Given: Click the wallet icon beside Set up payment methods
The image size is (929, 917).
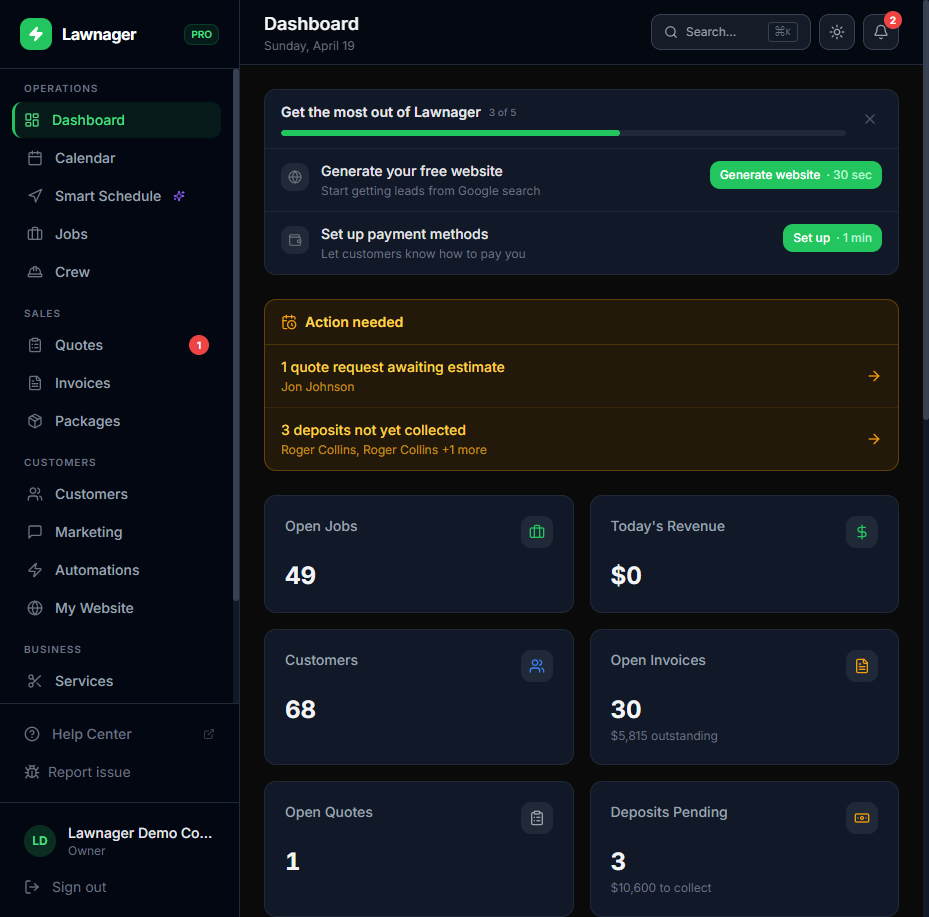Looking at the screenshot, I should tap(294, 240).
